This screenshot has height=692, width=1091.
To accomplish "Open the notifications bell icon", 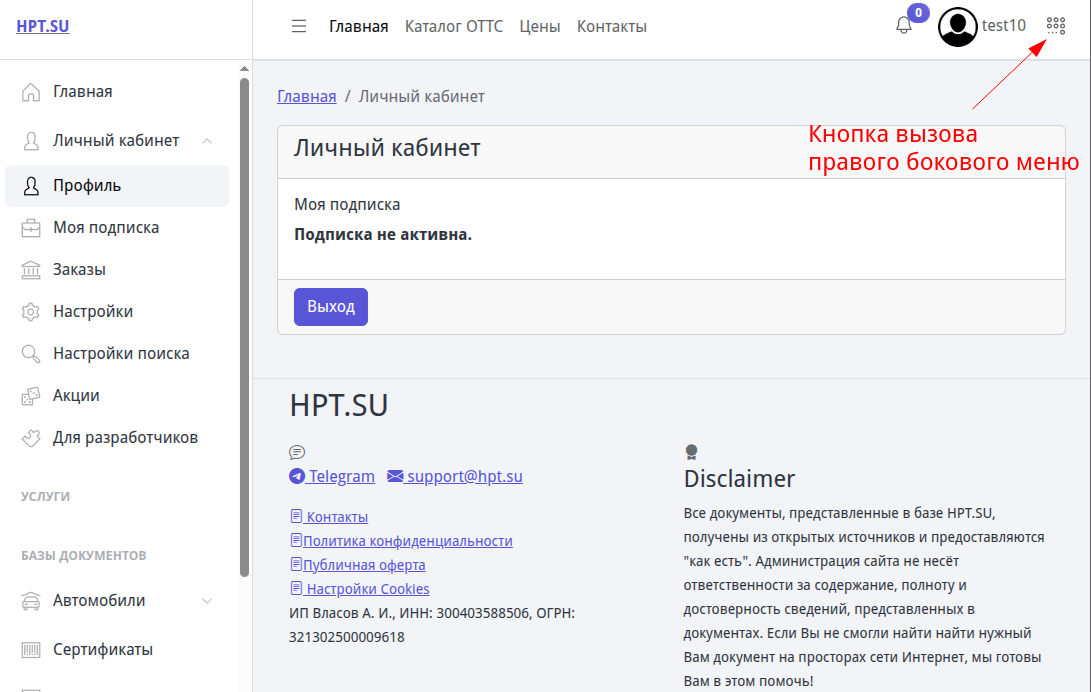I will click(x=904, y=27).
